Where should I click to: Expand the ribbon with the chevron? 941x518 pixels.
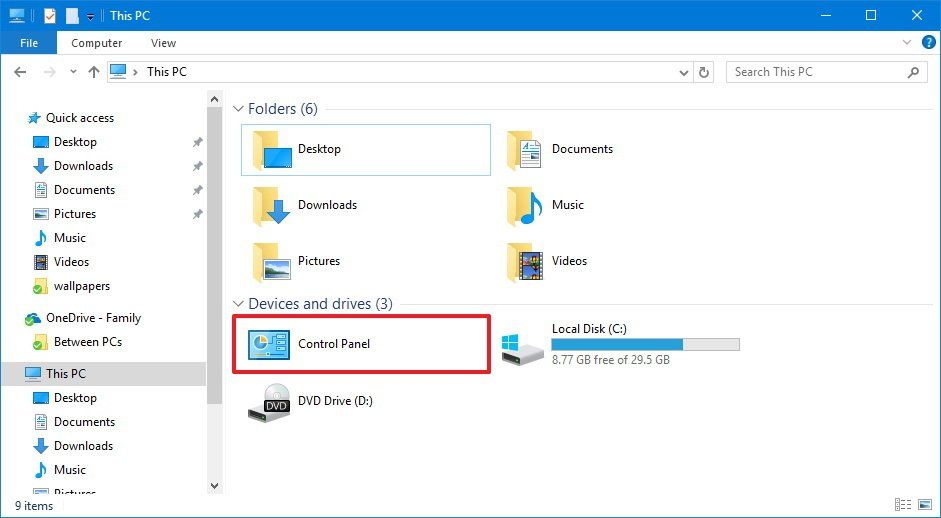point(907,43)
